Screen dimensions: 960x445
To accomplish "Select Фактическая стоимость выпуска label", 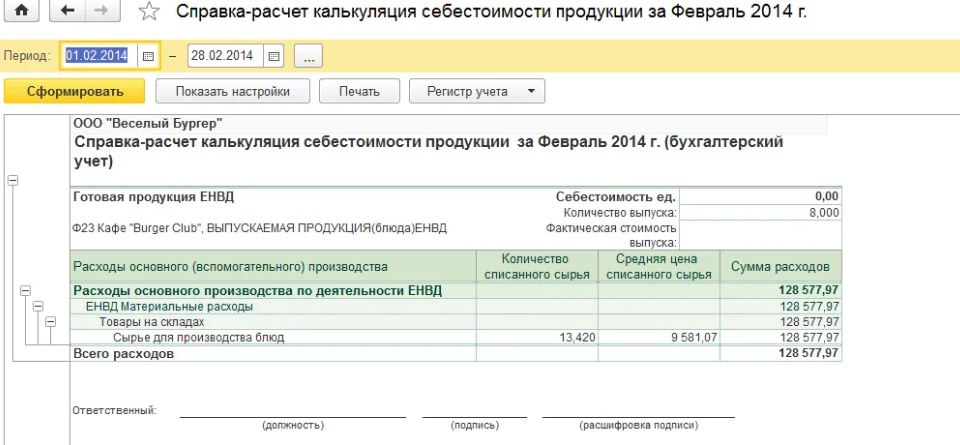I will (x=611, y=235).
